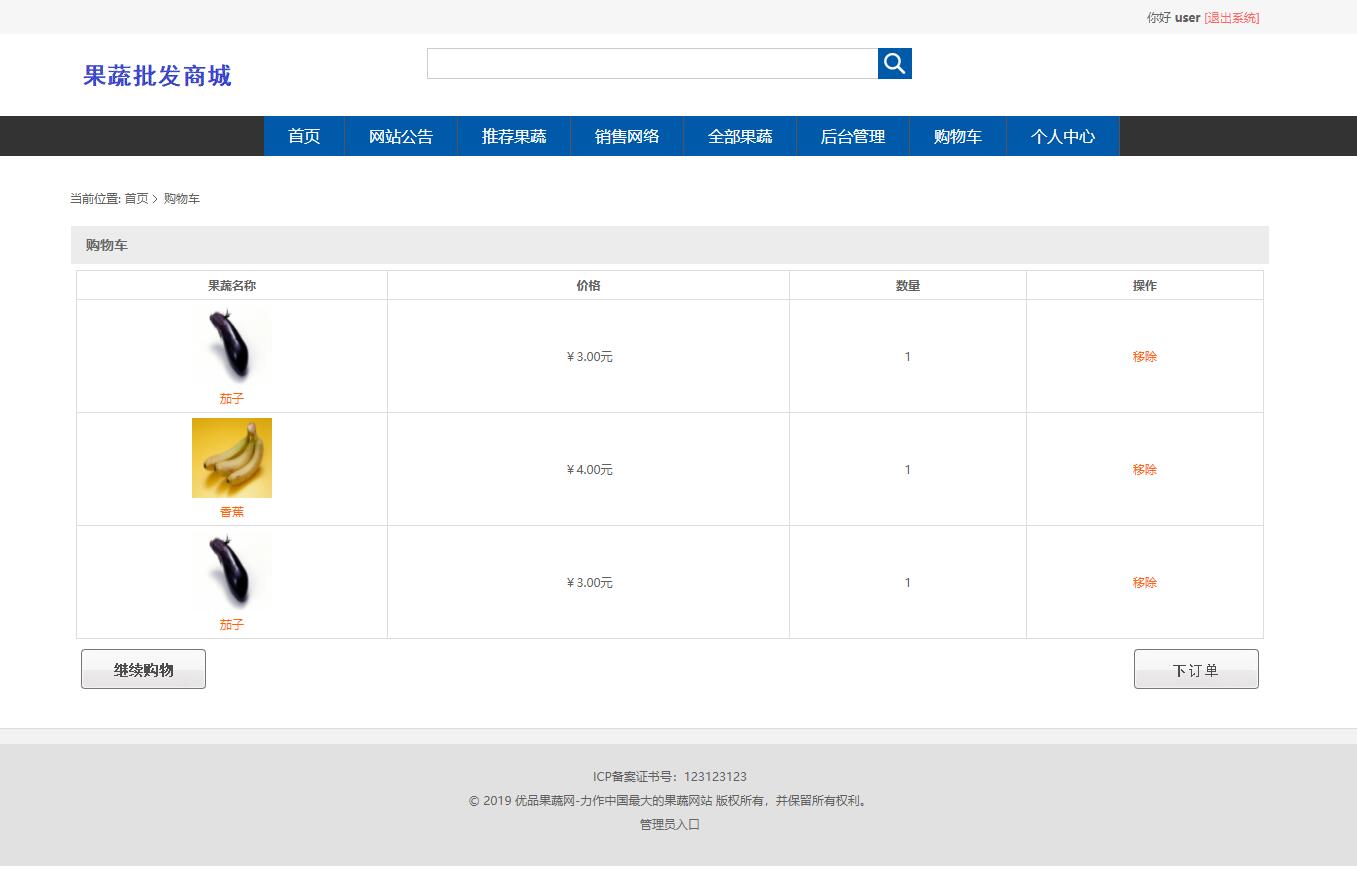Image resolution: width=1357 pixels, height=887 pixels.
Task: Open the 销售网络 page
Action: coord(626,136)
